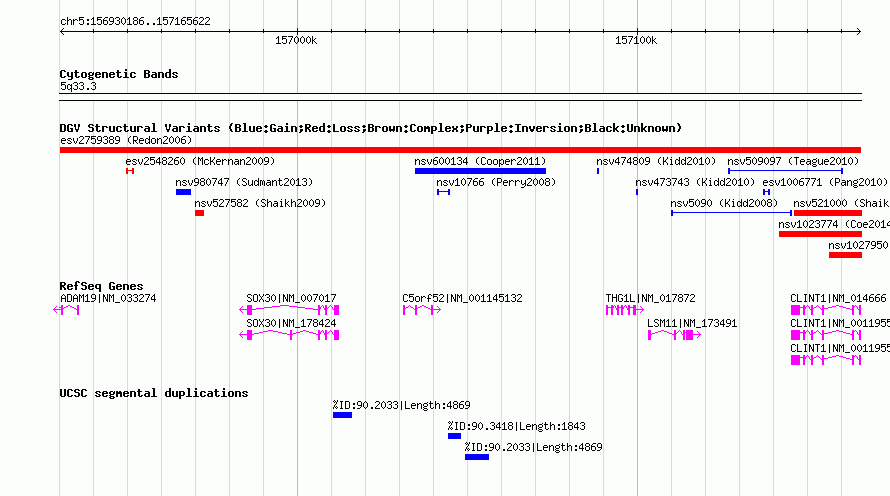
Task: Open nsv509097 (Teague2010) variant label
Action: [x=794, y=161]
